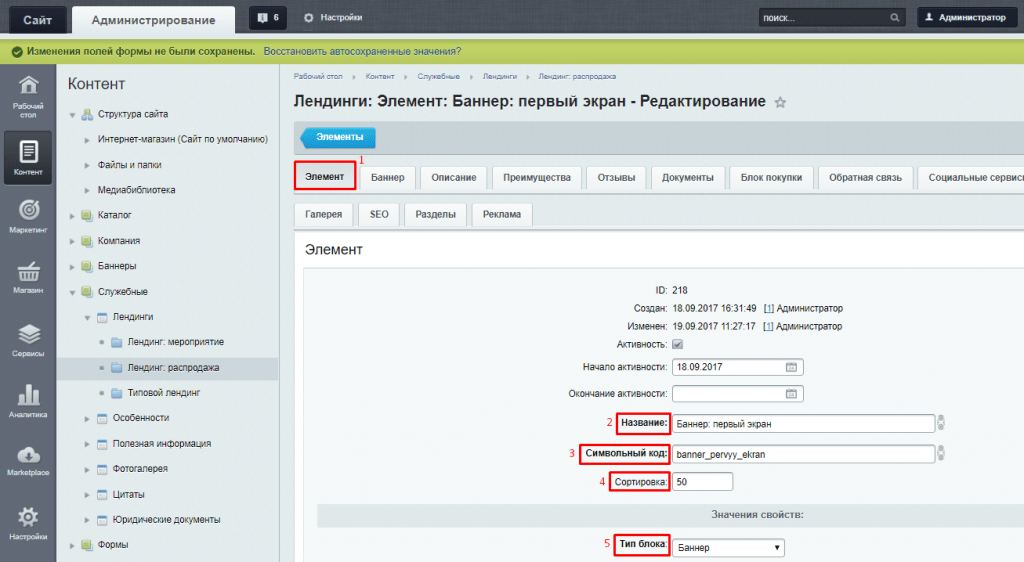Expand the Каталог tree node
1024x562 pixels.
click(72, 215)
